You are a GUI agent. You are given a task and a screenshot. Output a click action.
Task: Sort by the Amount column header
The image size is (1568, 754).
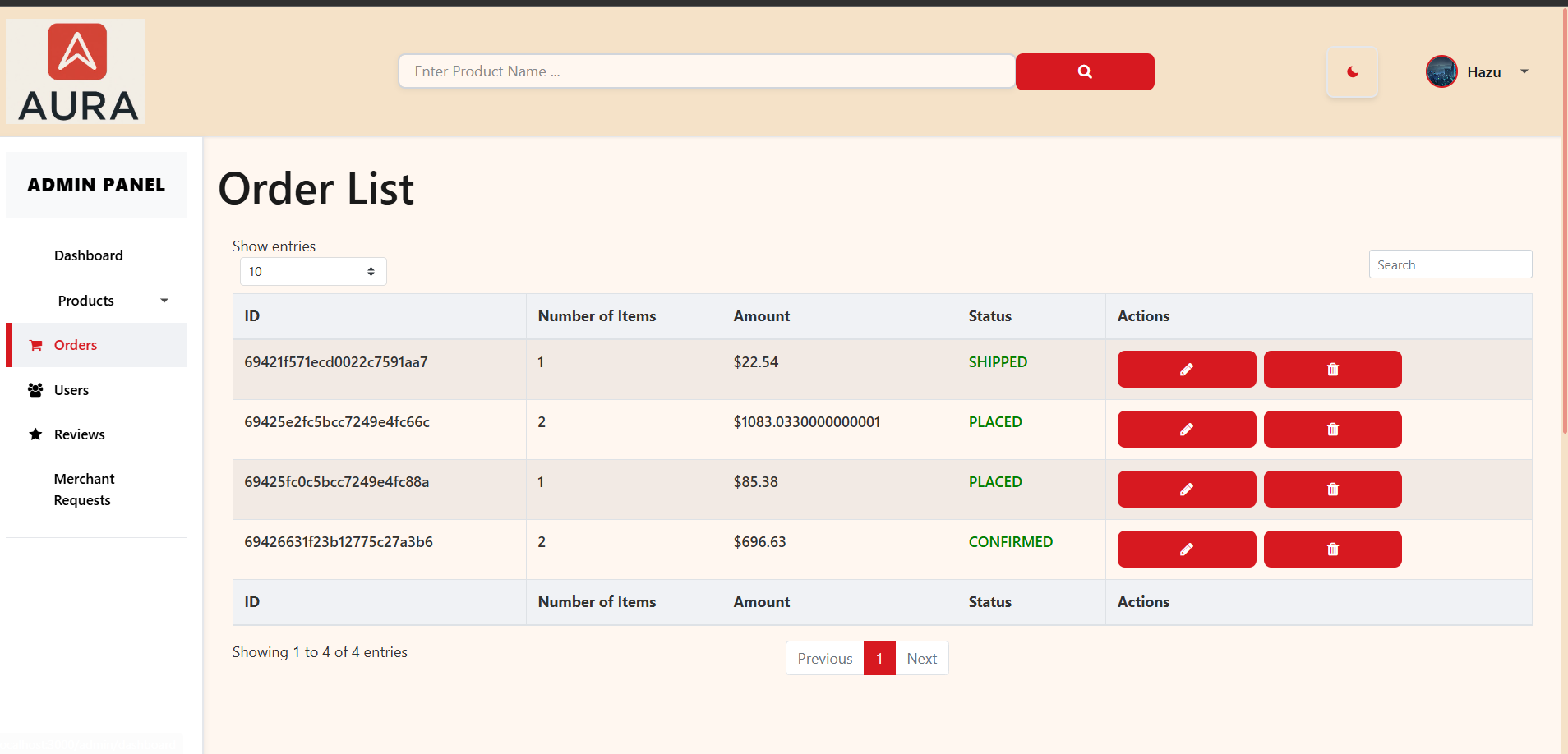click(839, 316)
